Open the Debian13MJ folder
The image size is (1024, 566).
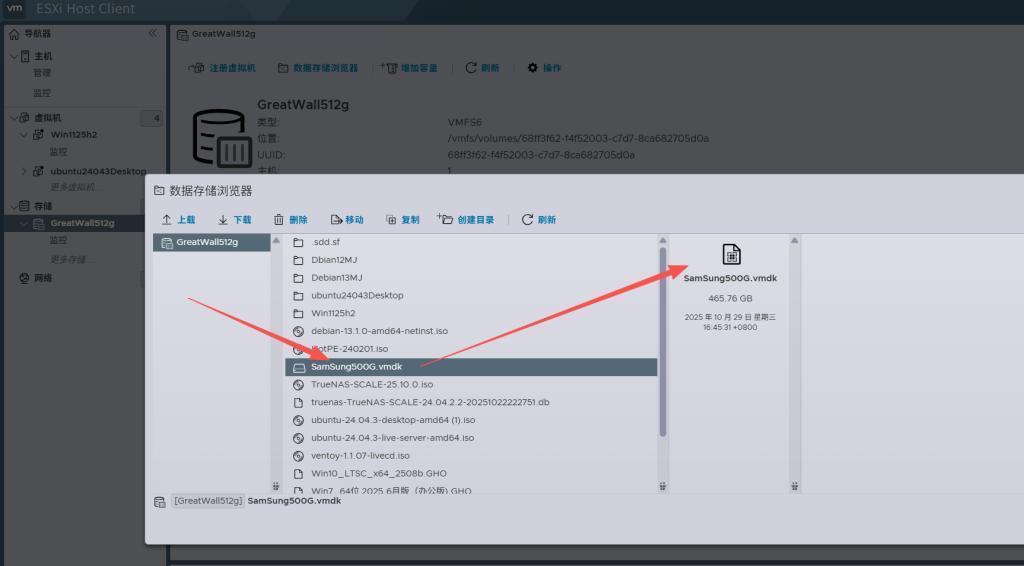(336, 278)
